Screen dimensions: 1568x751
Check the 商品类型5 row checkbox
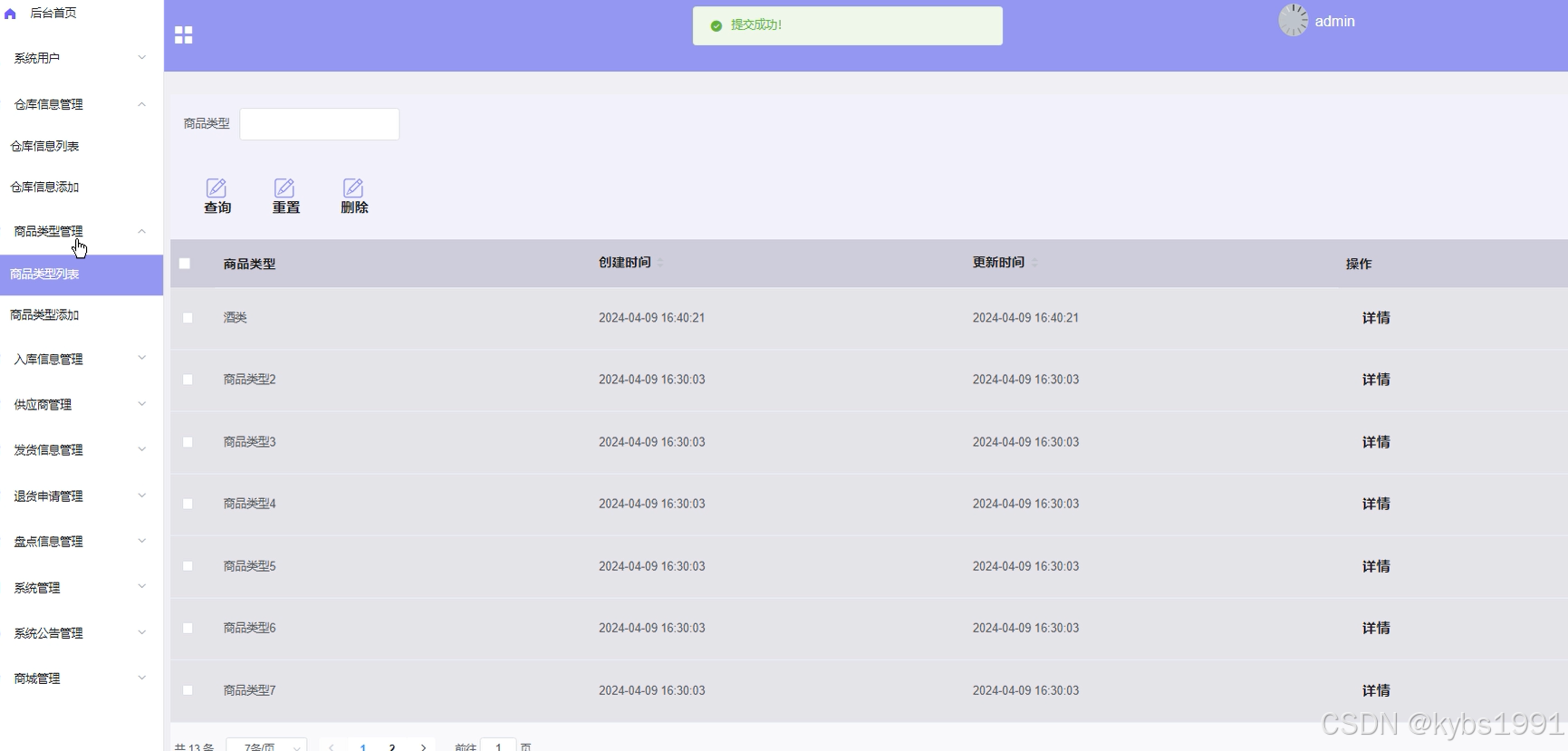(188, 566)
